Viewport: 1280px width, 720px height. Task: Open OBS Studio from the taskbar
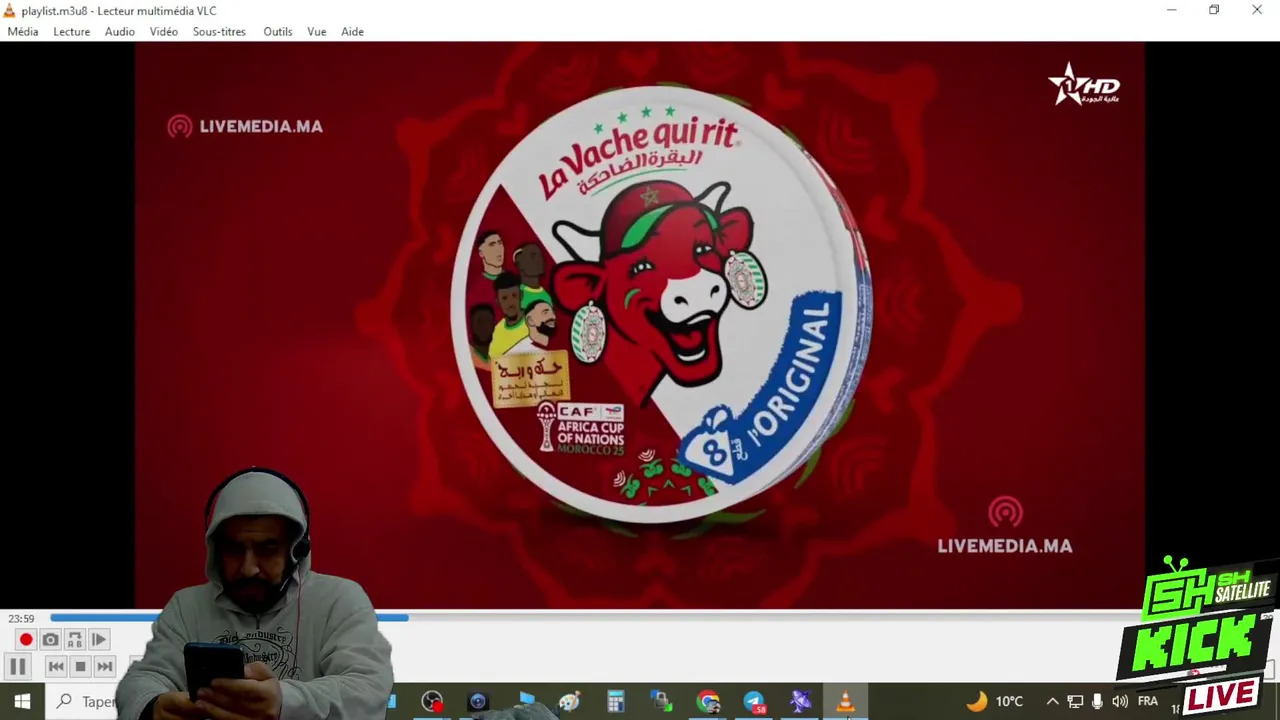[x=432, y=702]
